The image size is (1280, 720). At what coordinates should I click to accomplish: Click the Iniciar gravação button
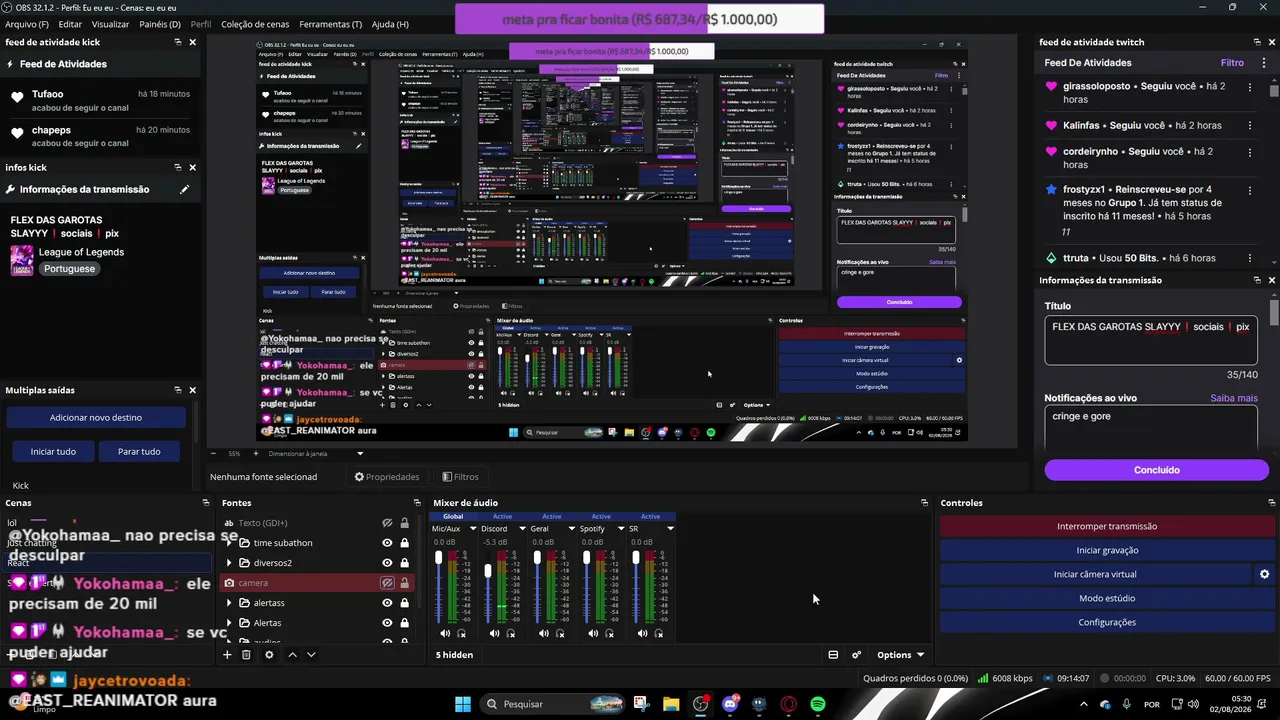coord(1107,550)
